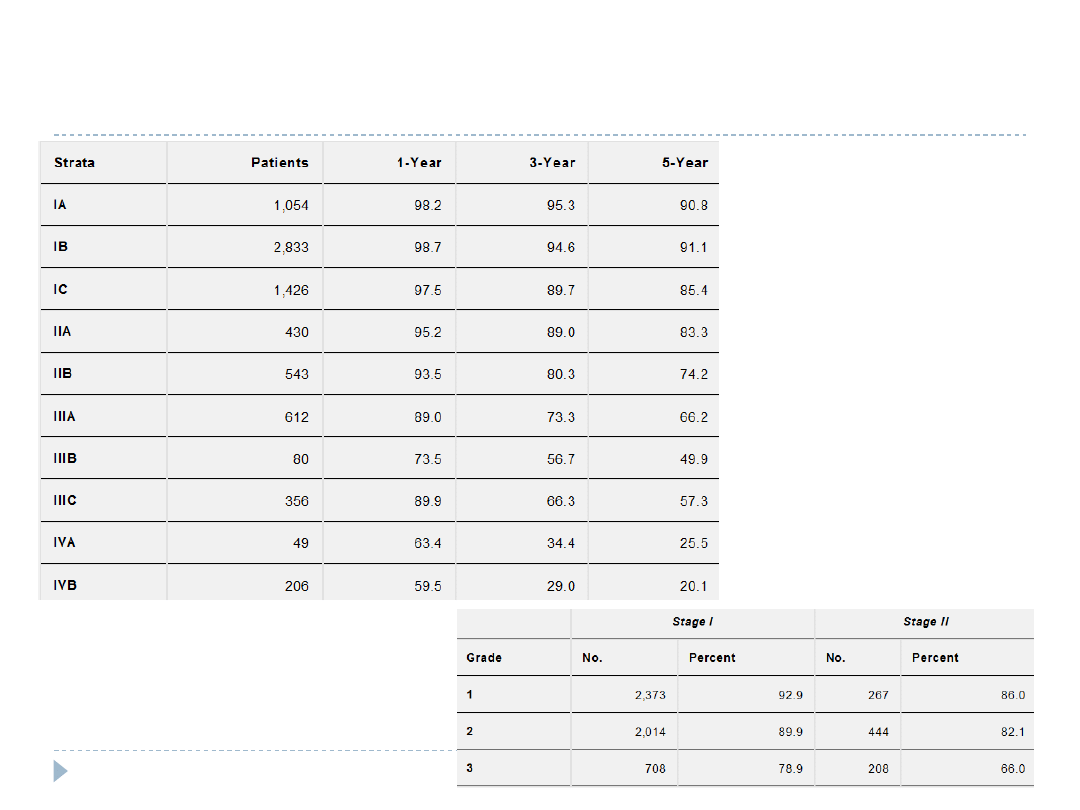Click the Strata column header
The image size is (1080, 810).
(75, 162)
